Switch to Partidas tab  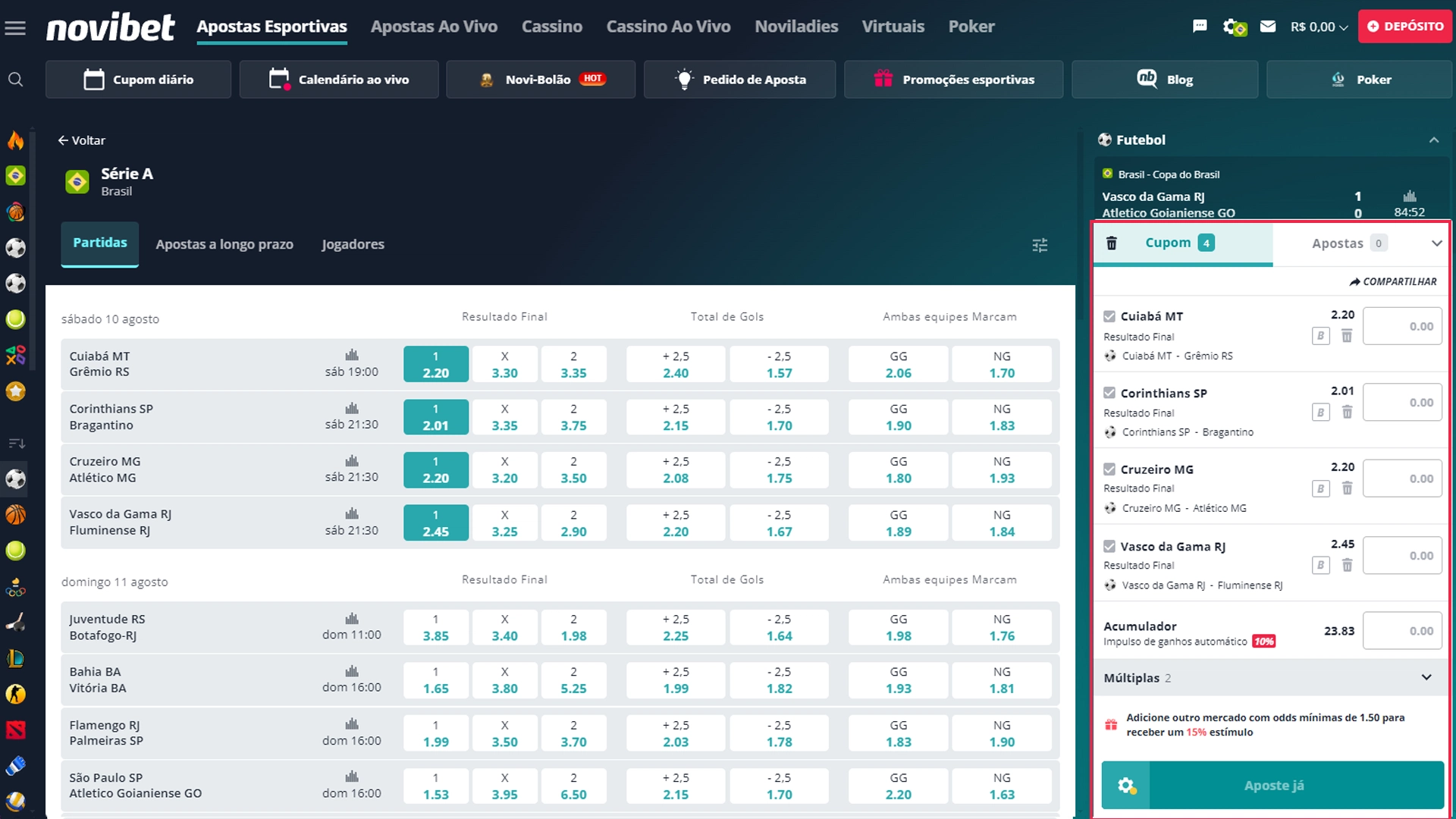pyautogui.click(x=100, y=243)
